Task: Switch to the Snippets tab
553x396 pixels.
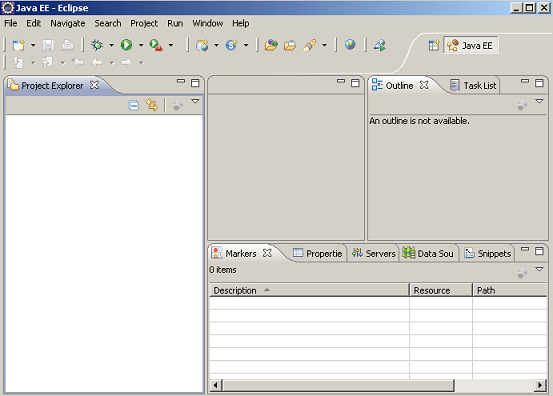Action: click(488, 254)
